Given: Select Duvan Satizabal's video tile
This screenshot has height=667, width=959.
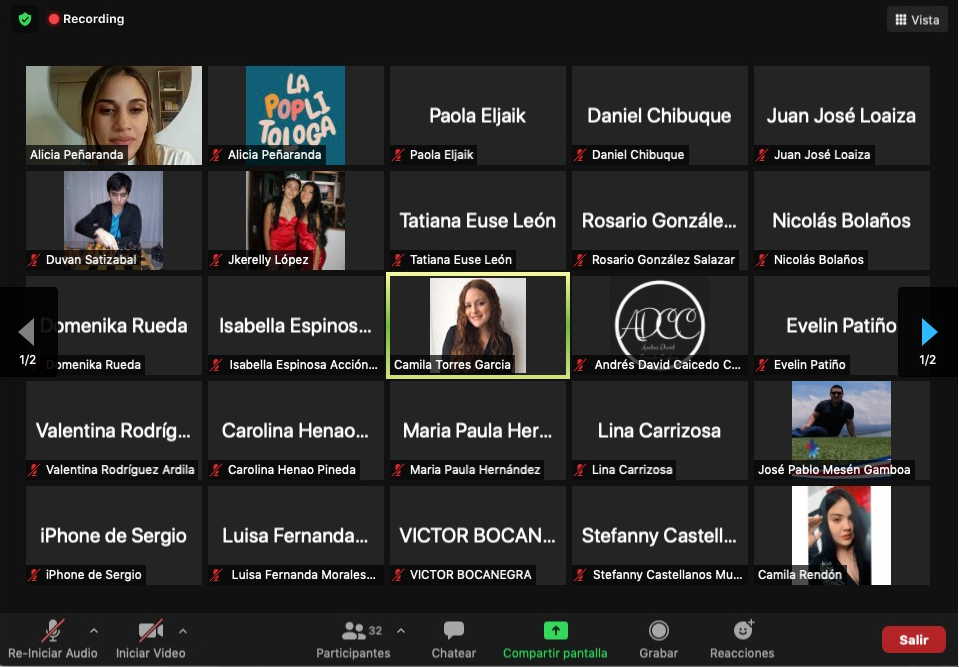Looking at the screenshot, I should point(113,220).
